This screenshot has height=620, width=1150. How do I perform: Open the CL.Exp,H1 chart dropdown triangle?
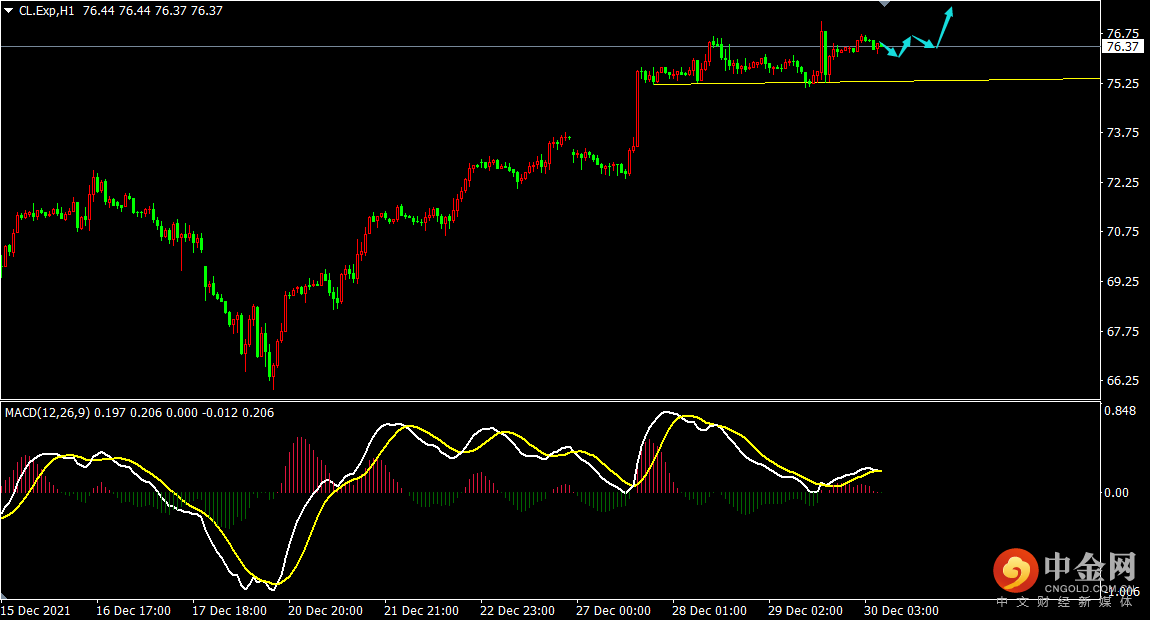coord(9,10)
